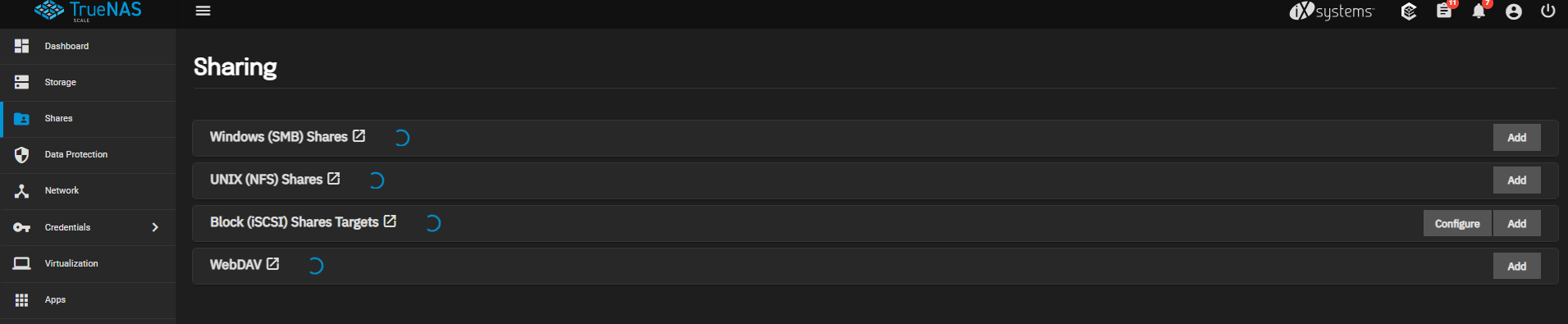
Task: Toggle the hamburger sidebar menu
Action: pos(203,11)
